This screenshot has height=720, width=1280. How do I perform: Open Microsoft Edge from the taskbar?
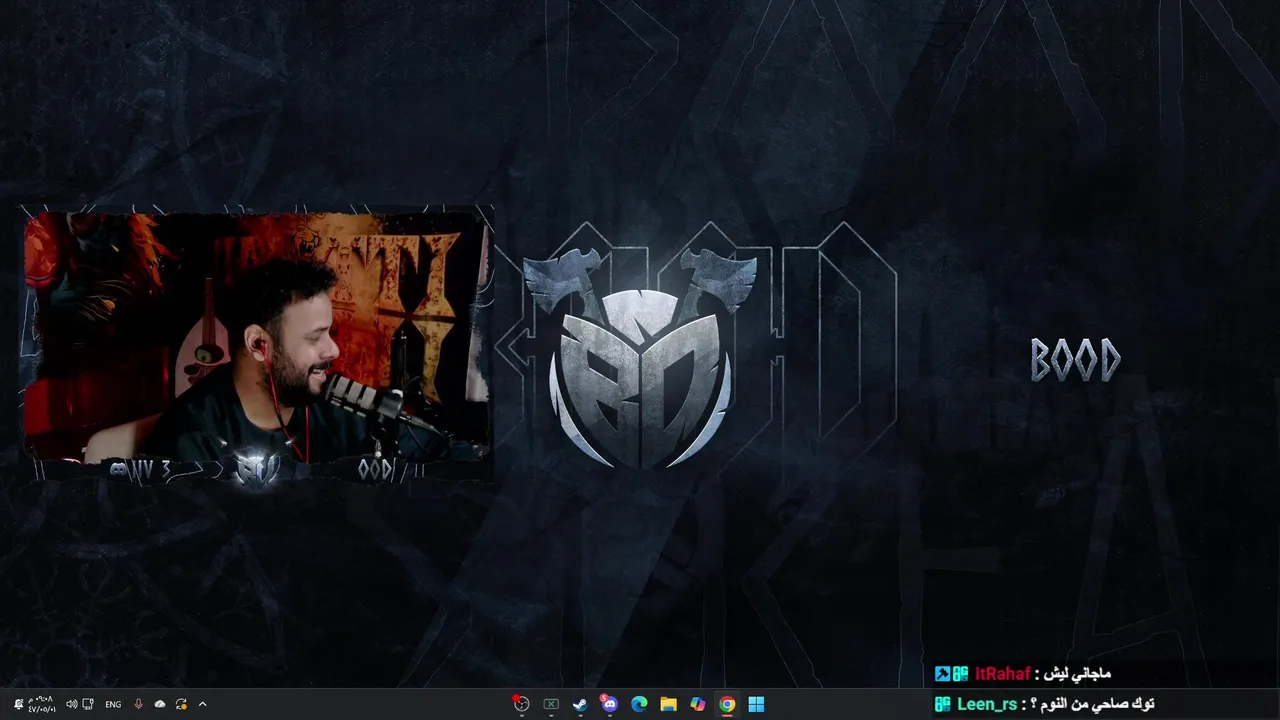(639, 704)
